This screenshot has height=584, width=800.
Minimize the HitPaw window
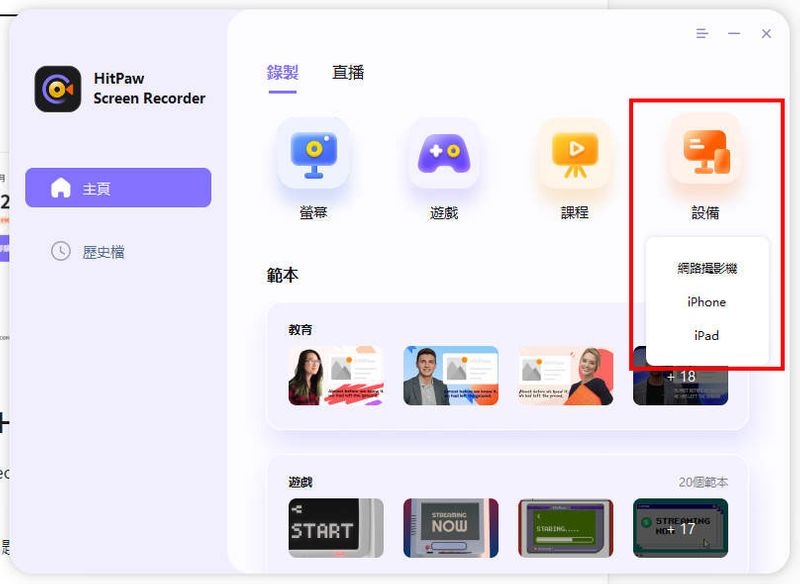[734, 34]
